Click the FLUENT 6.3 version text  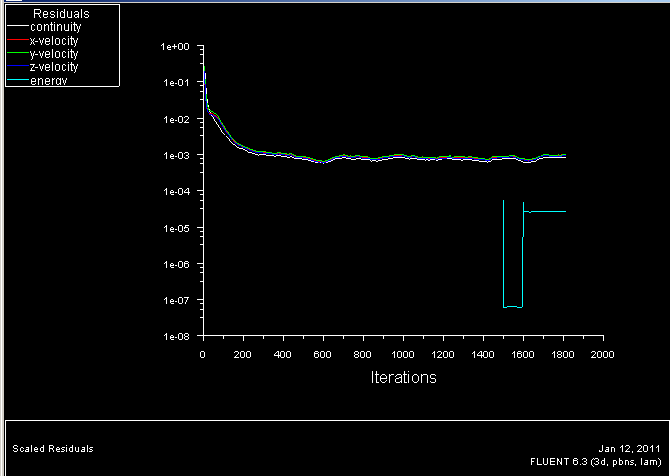(596, 461)
